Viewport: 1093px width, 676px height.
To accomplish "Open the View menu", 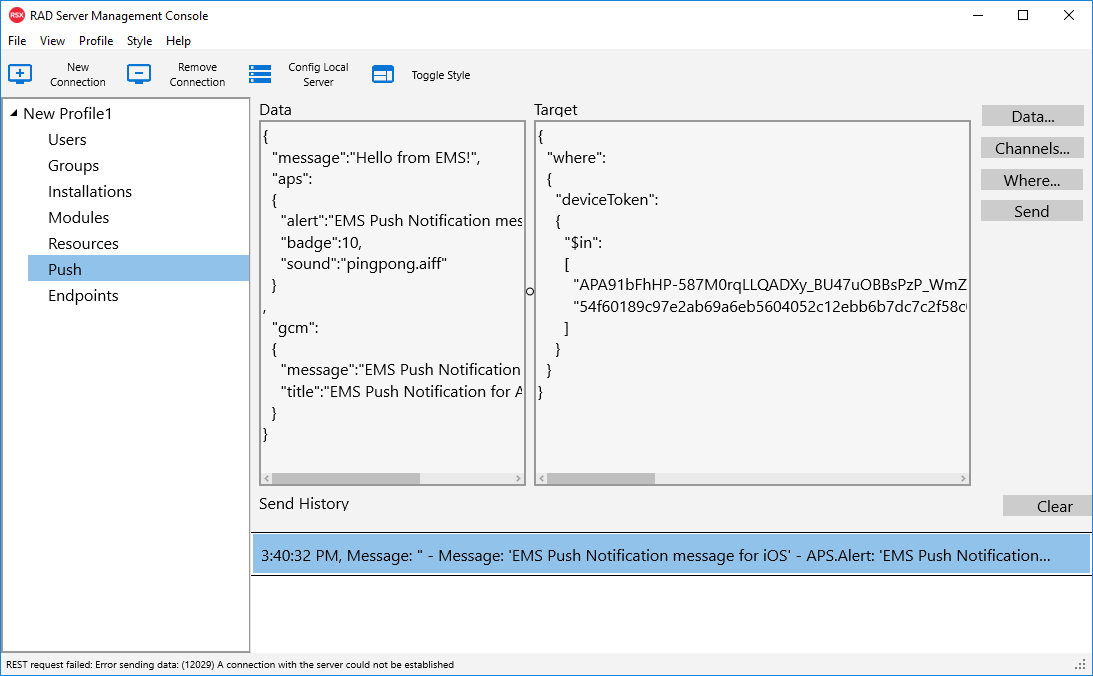I will point(52,41).
